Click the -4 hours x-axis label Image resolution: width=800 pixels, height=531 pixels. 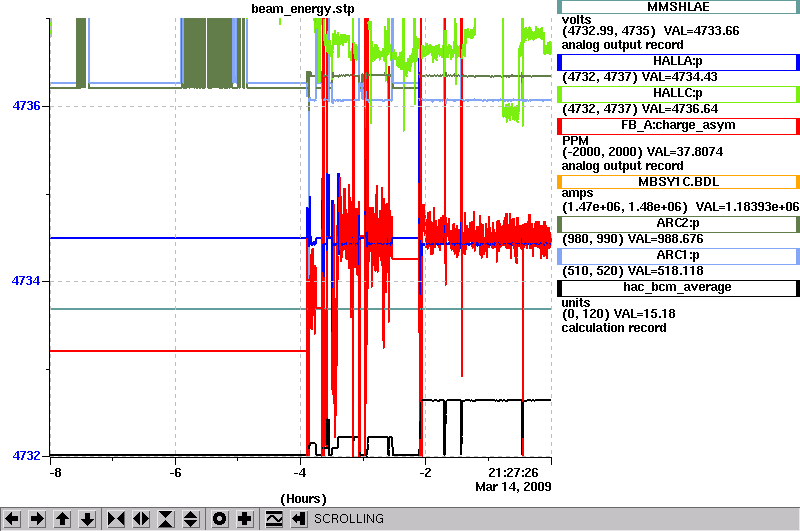(x=299, y=473)
